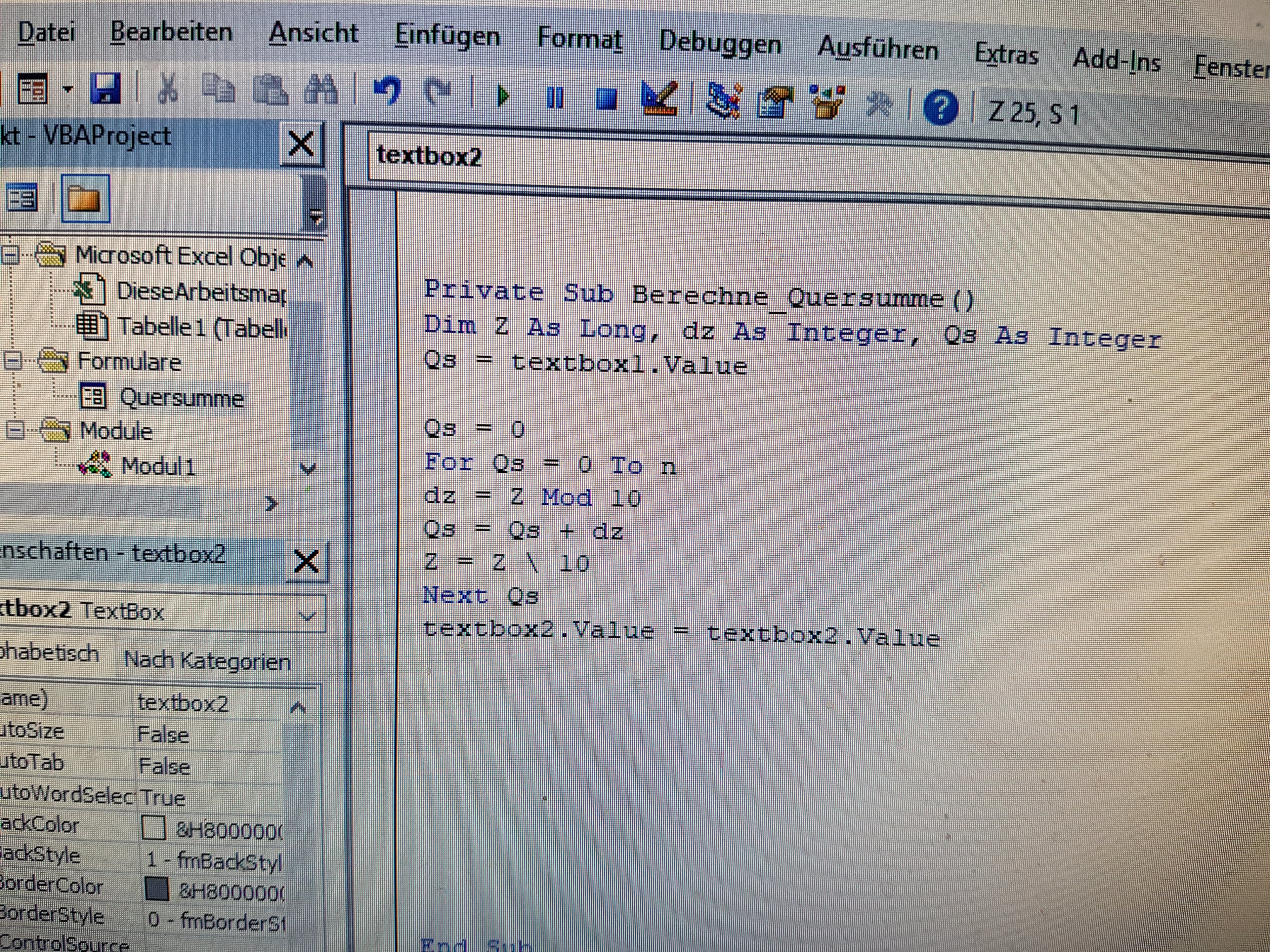Click the Reset stop icon
Viewport: 1270px width, 952px height.
(606, 99)
